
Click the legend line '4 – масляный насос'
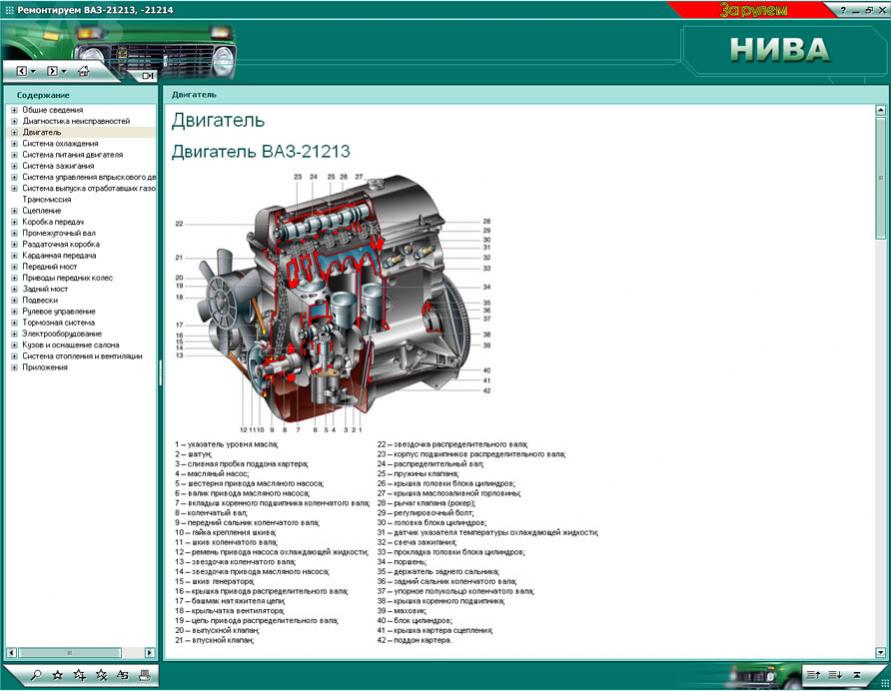212,473
